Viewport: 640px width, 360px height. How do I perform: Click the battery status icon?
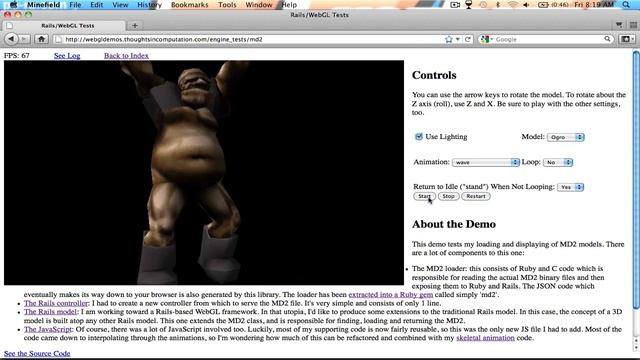click(543, 4)
